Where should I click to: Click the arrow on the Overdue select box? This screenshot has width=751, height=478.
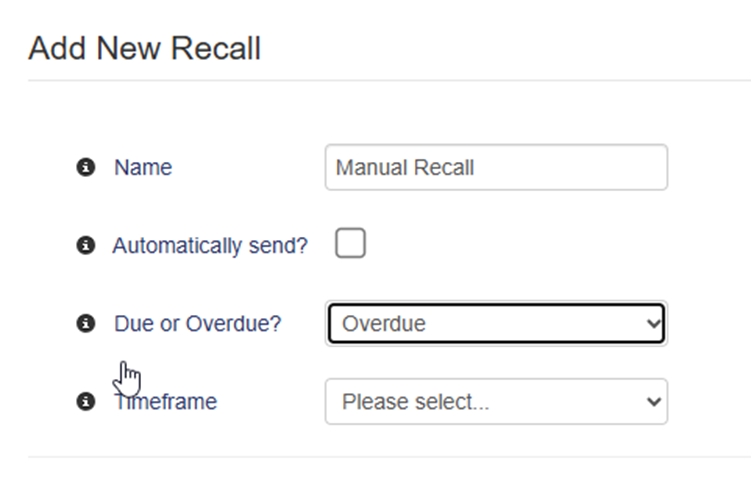(654, 324)
